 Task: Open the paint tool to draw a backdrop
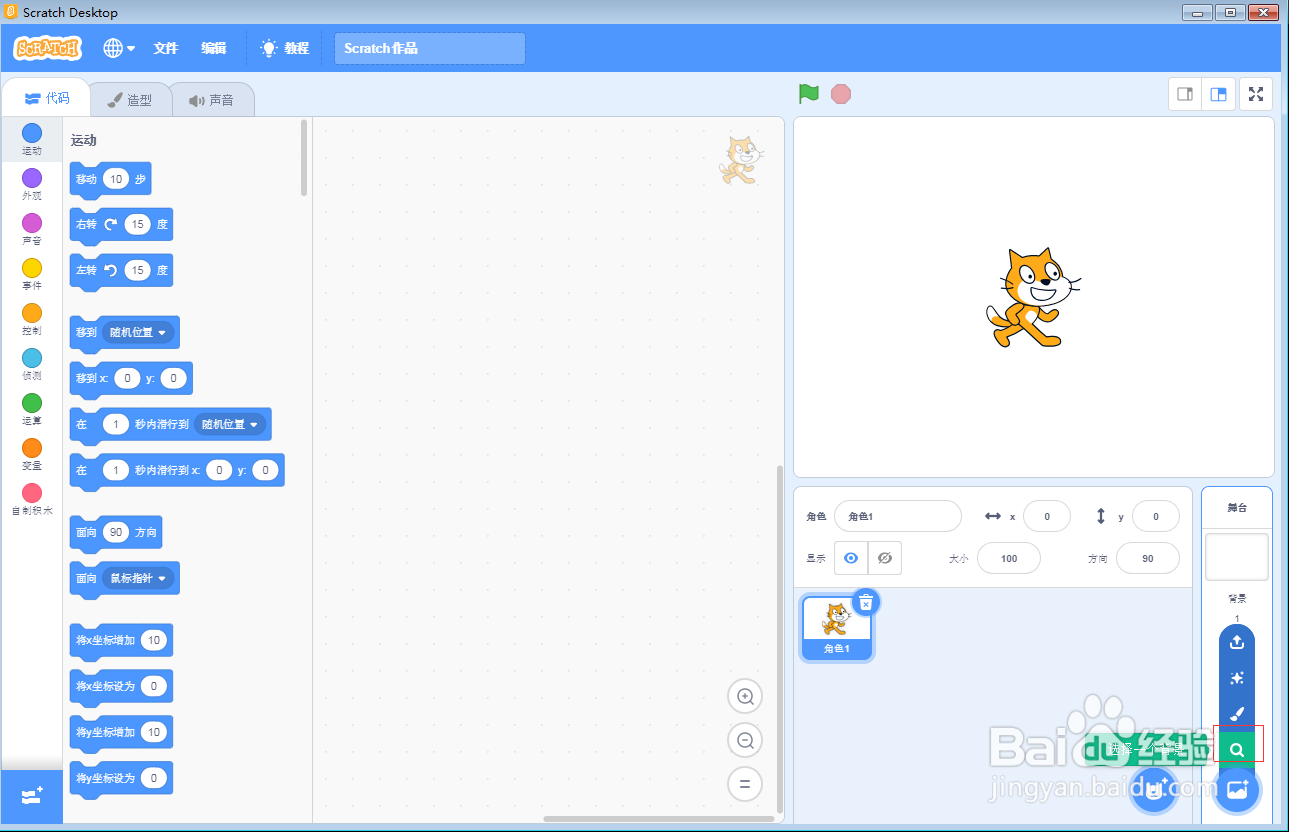(x=1237, y=714)
